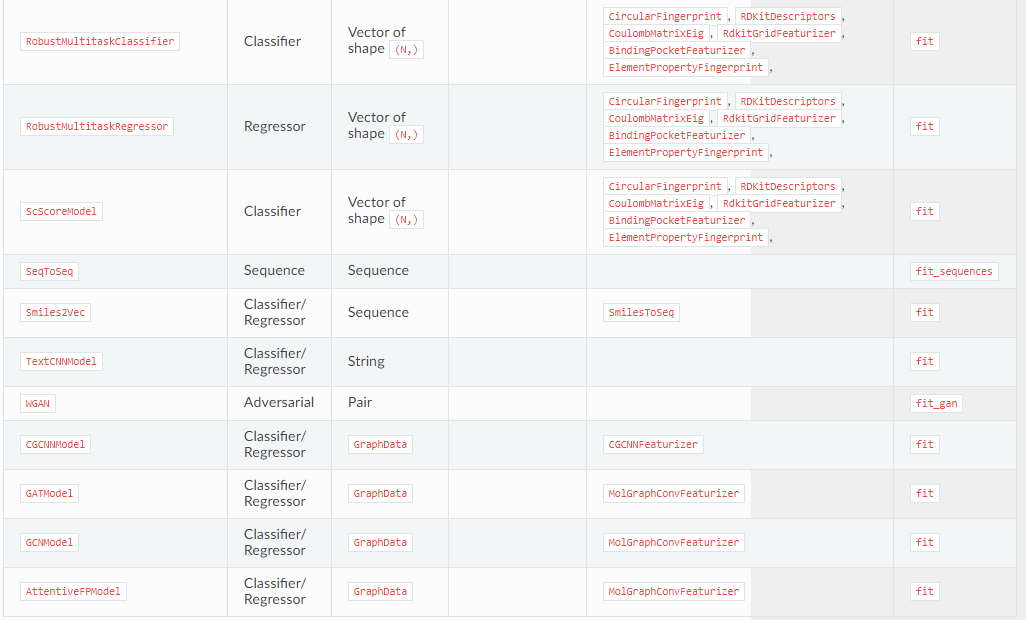The height and width of the screenshot is (620, 1026).
Task: Click the fit_sequences method link
Action: [954, 271]
